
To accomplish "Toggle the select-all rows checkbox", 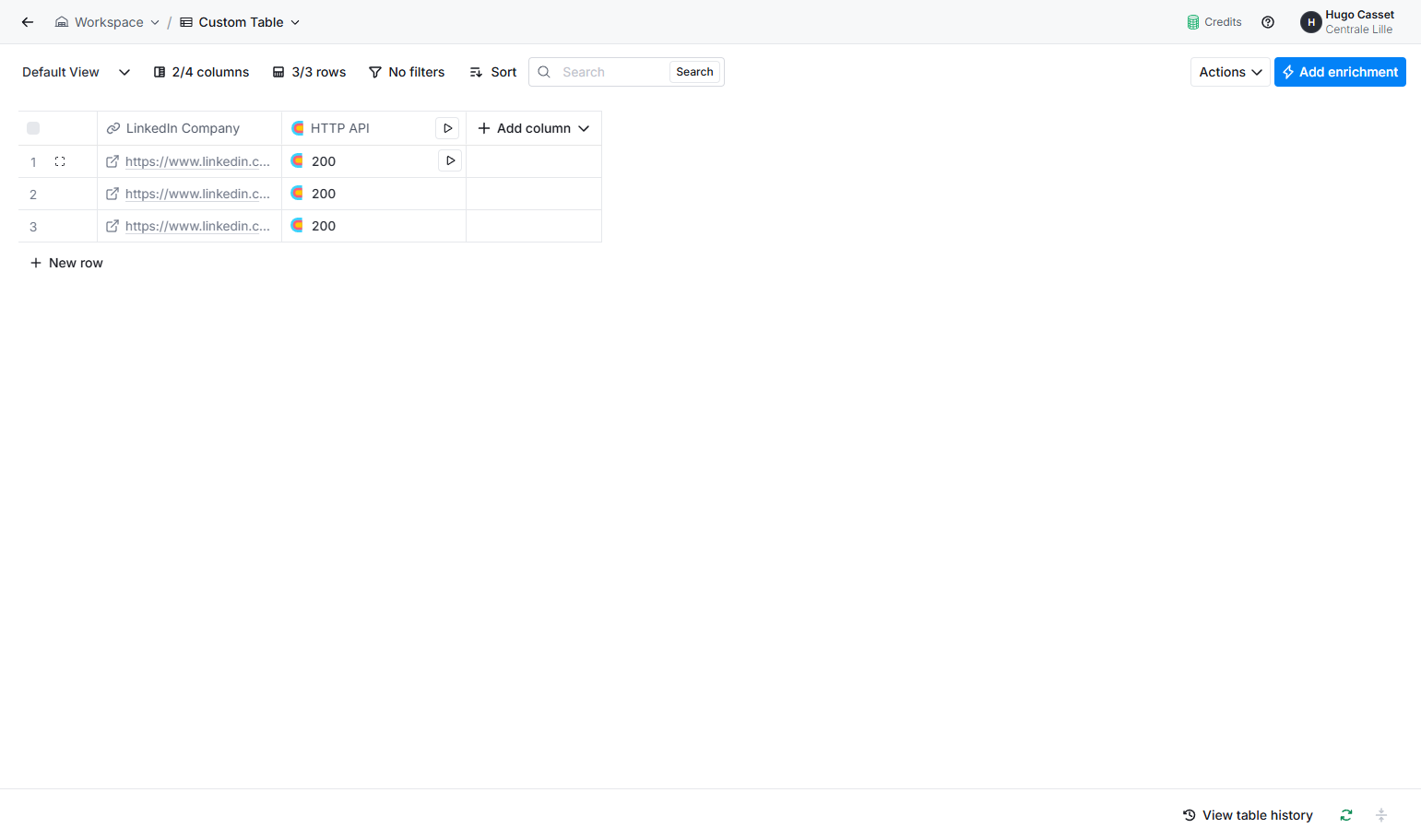I will [x=33, y=128].
